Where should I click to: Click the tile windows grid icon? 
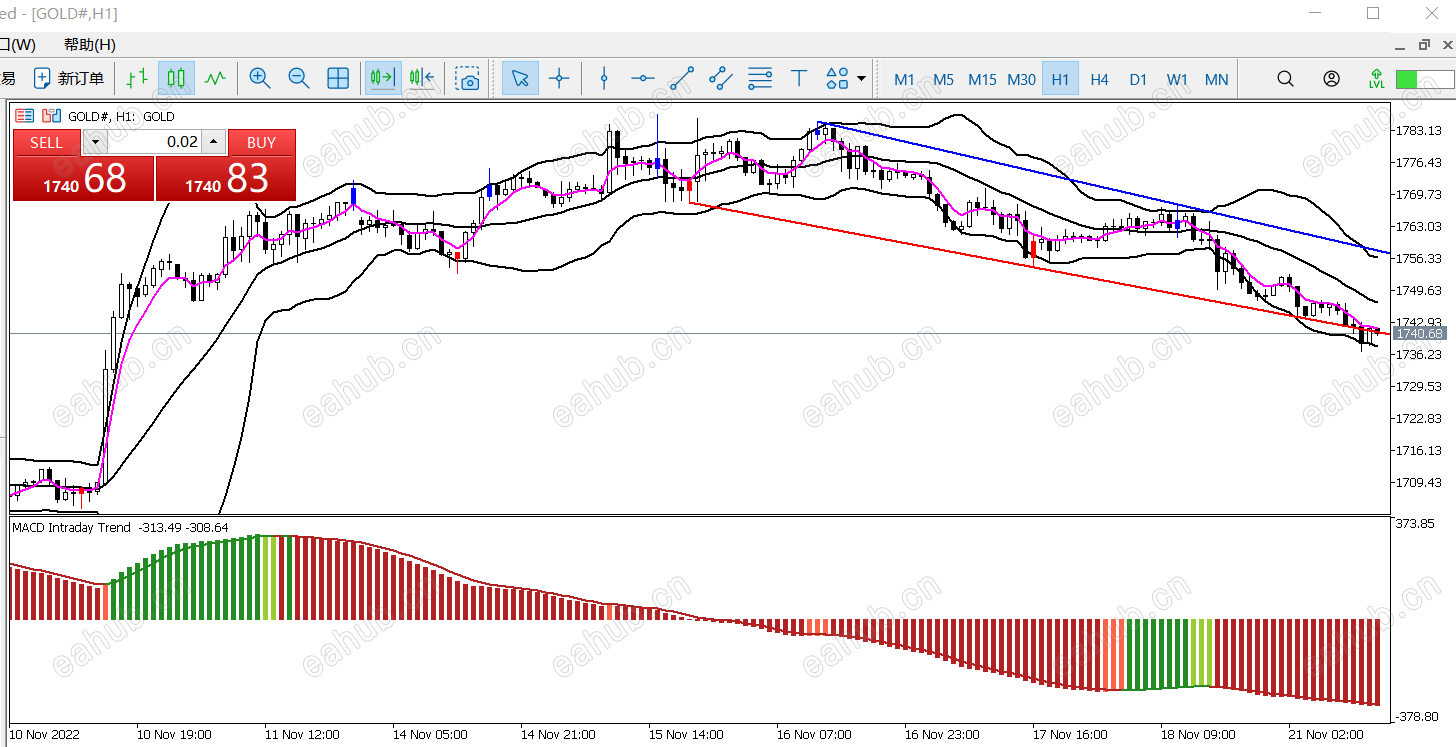click(338, 78)
